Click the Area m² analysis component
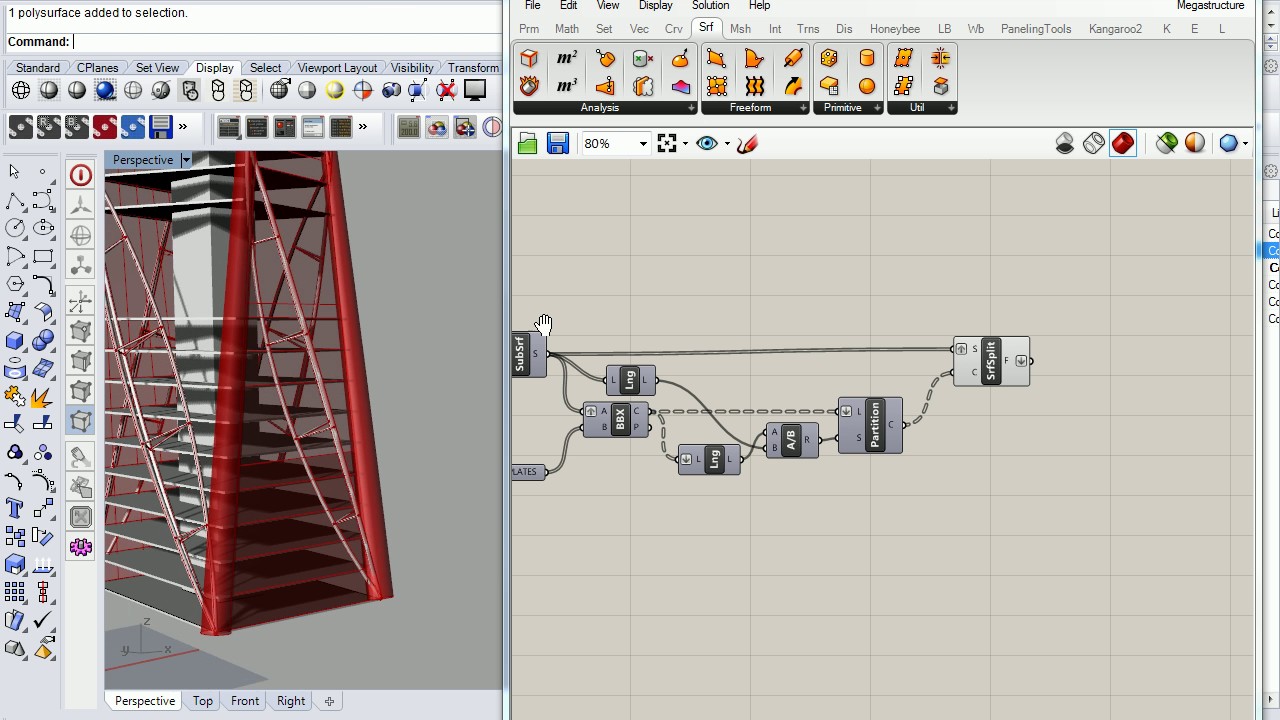 pos(567,58)
